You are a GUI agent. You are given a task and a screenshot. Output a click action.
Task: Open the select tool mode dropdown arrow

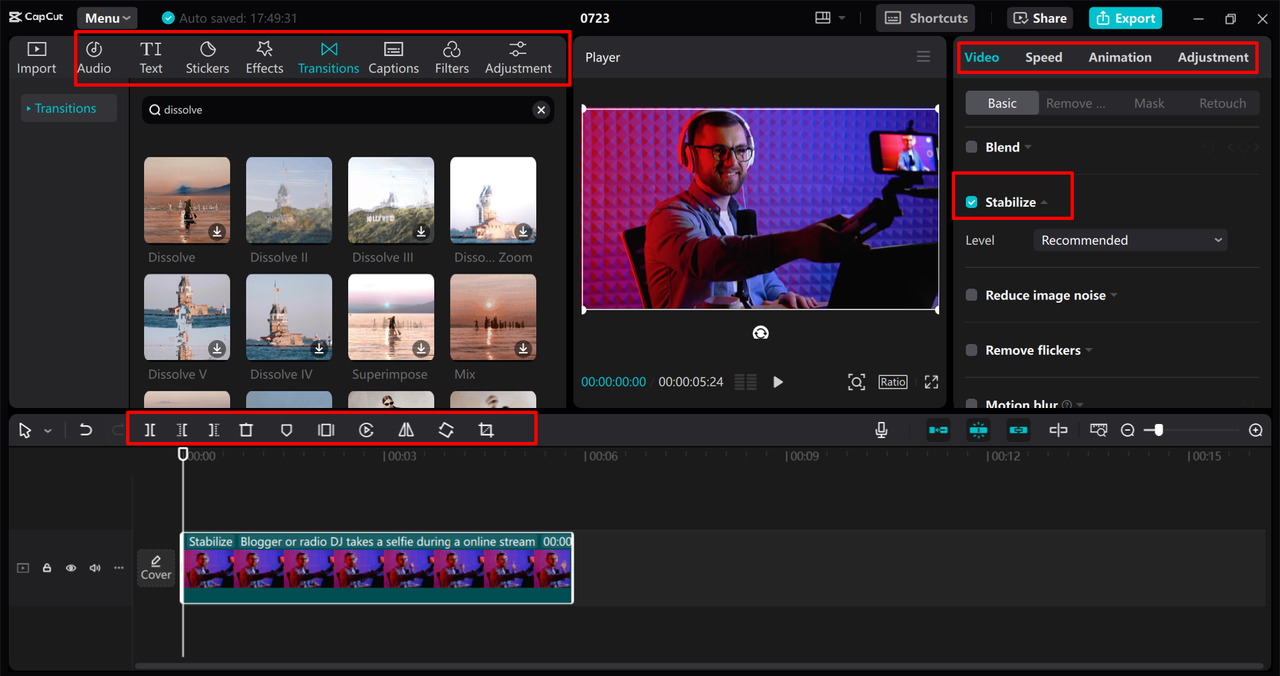[48, 431]
